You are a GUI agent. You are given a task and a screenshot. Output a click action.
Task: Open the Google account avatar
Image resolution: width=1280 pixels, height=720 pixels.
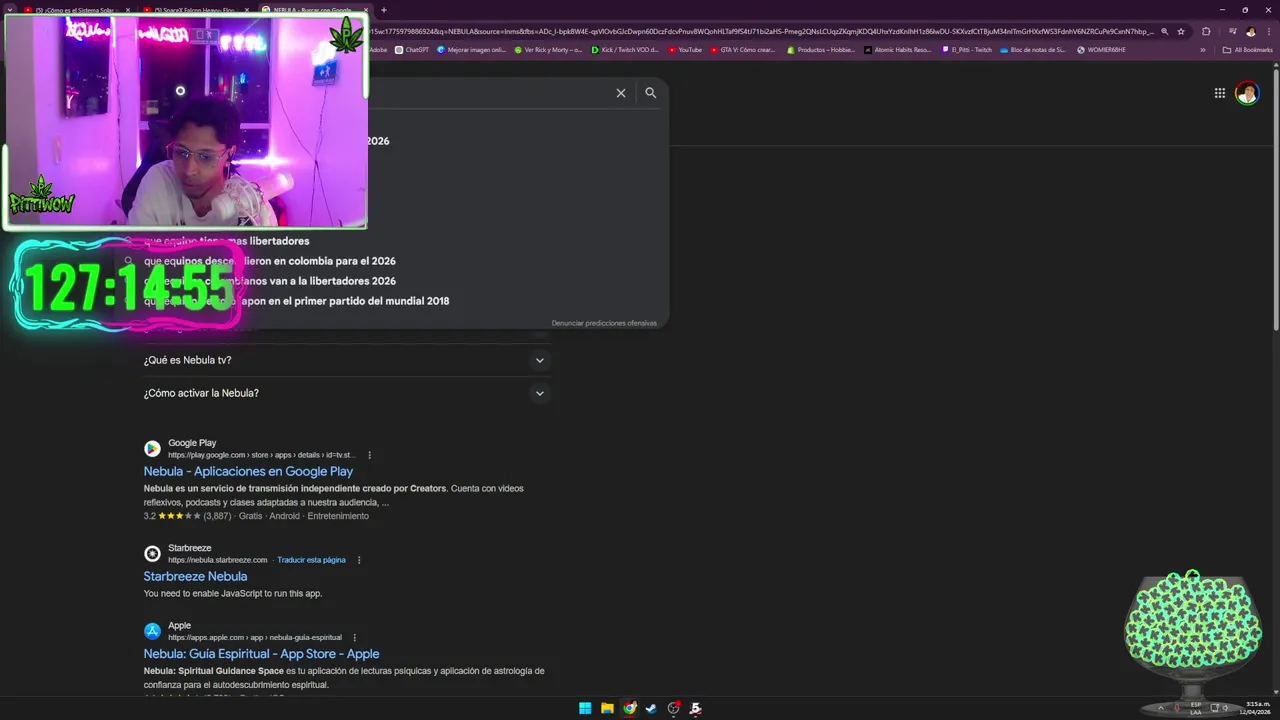pos(1247,93)
